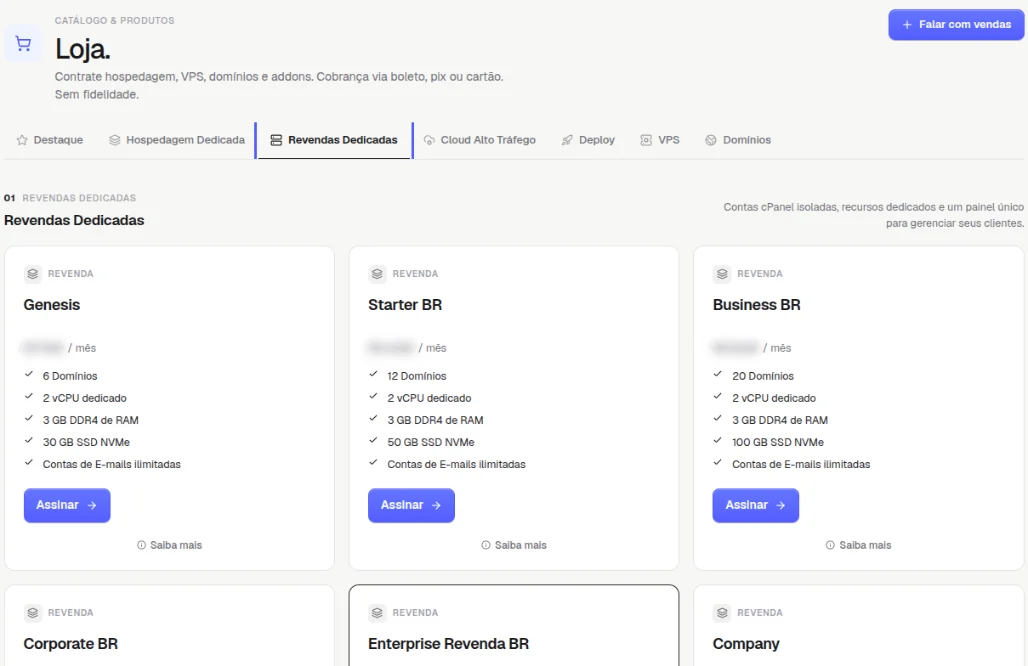Click the 'Sem fidelidade.' text
Viewport: 1028px width, 666px height.
97,94
